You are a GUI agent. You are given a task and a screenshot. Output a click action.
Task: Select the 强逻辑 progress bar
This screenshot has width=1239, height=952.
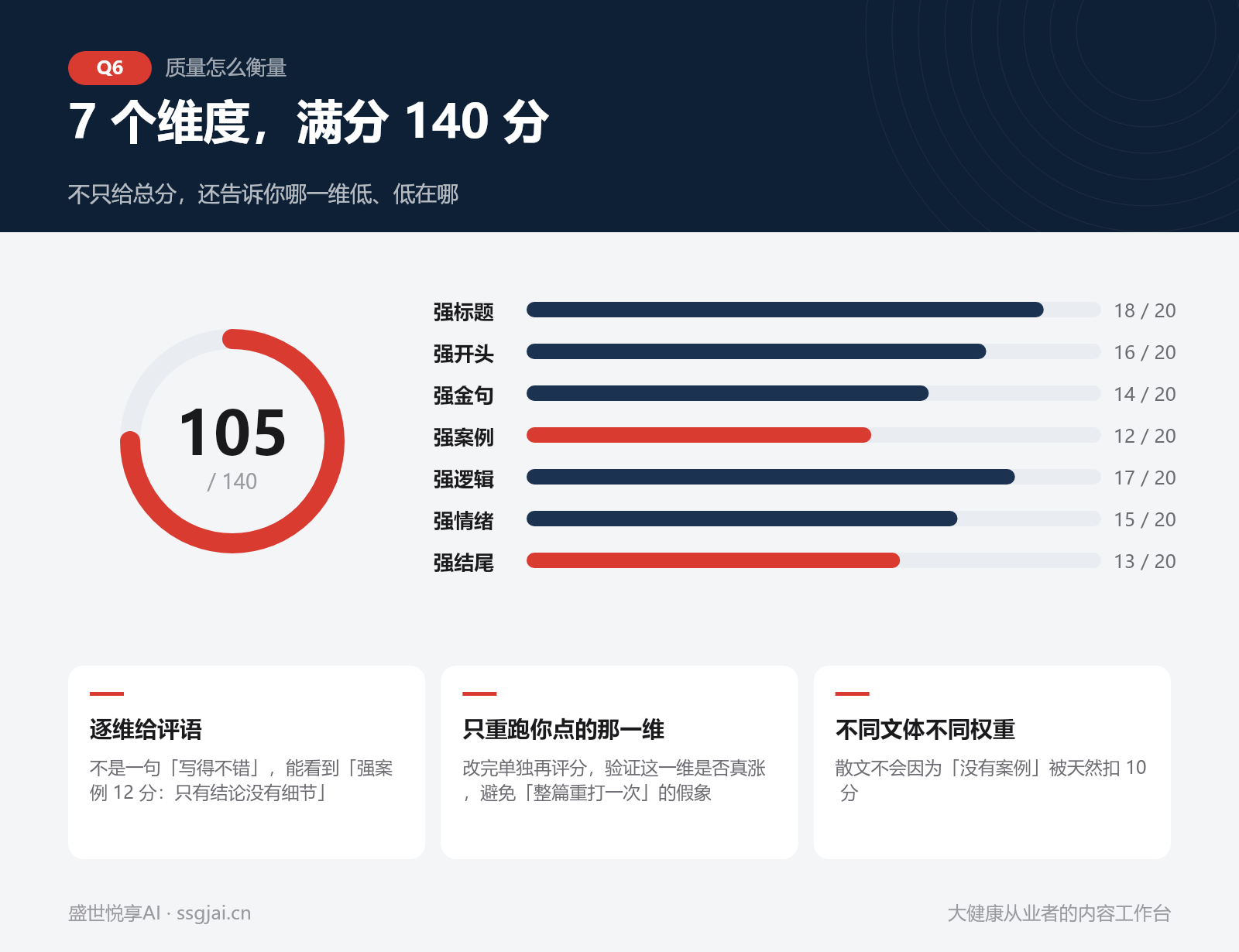(x=813, y=477)
